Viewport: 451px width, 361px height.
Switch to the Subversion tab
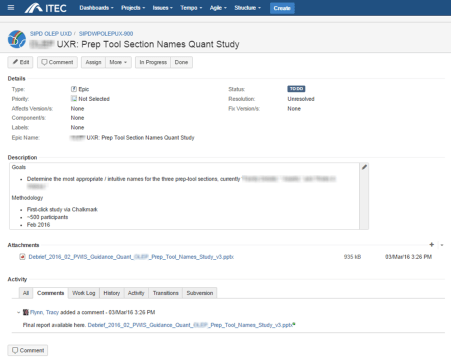tap(200, 293)
